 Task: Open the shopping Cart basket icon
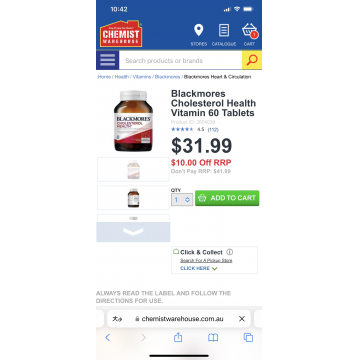pyautogui.click(x=250, y=31)
